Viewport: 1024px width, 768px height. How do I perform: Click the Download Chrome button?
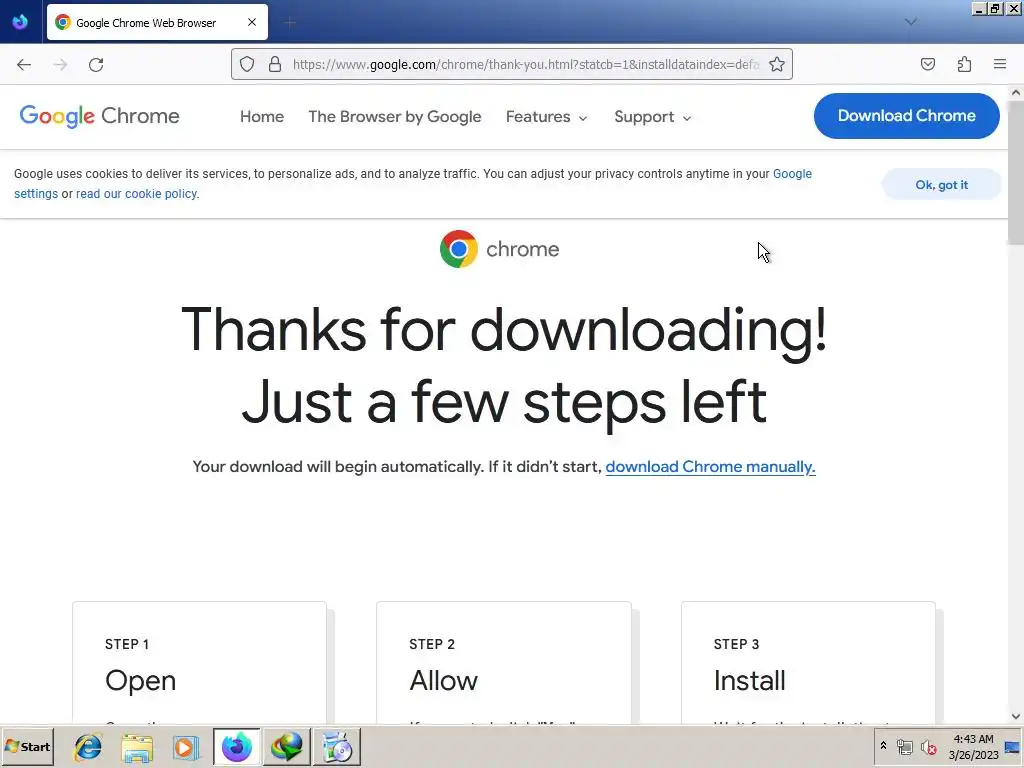pyautogui.click(x=906, y=116)
